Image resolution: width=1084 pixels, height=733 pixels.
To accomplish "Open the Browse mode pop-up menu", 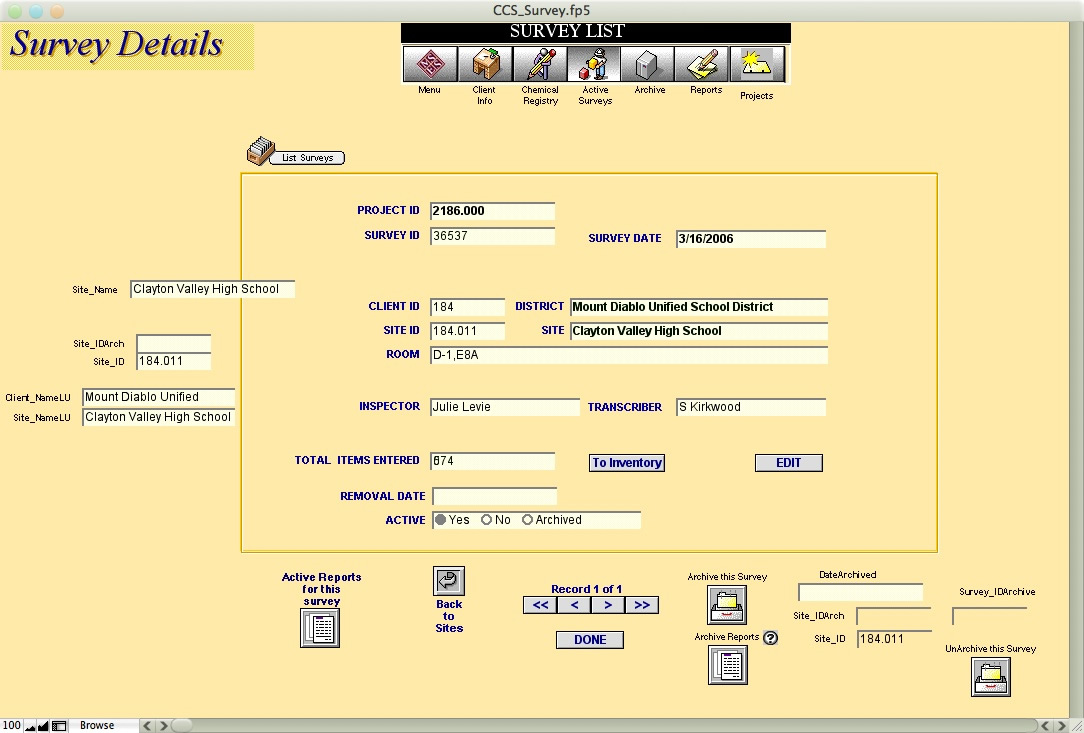I will pyautogui.click(x=102, y=725).
